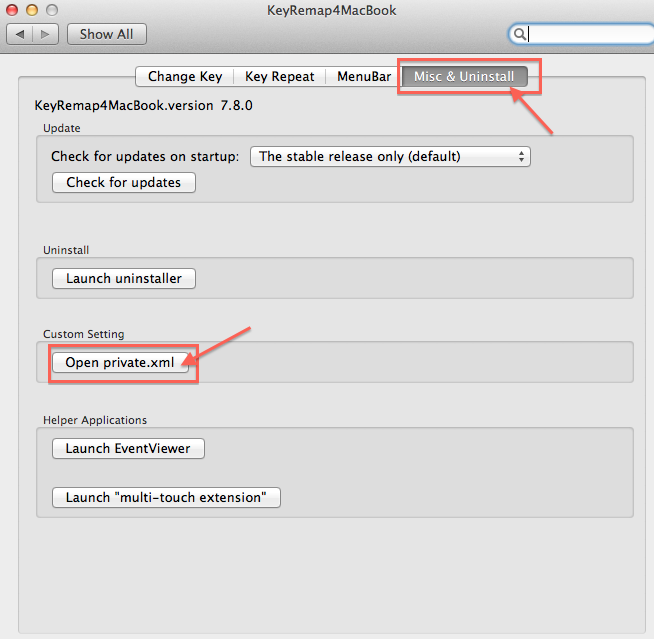This screenshot has width=654, height=639.
Task: Select the Misc & Uninstall tab
Action: [464, 76]
